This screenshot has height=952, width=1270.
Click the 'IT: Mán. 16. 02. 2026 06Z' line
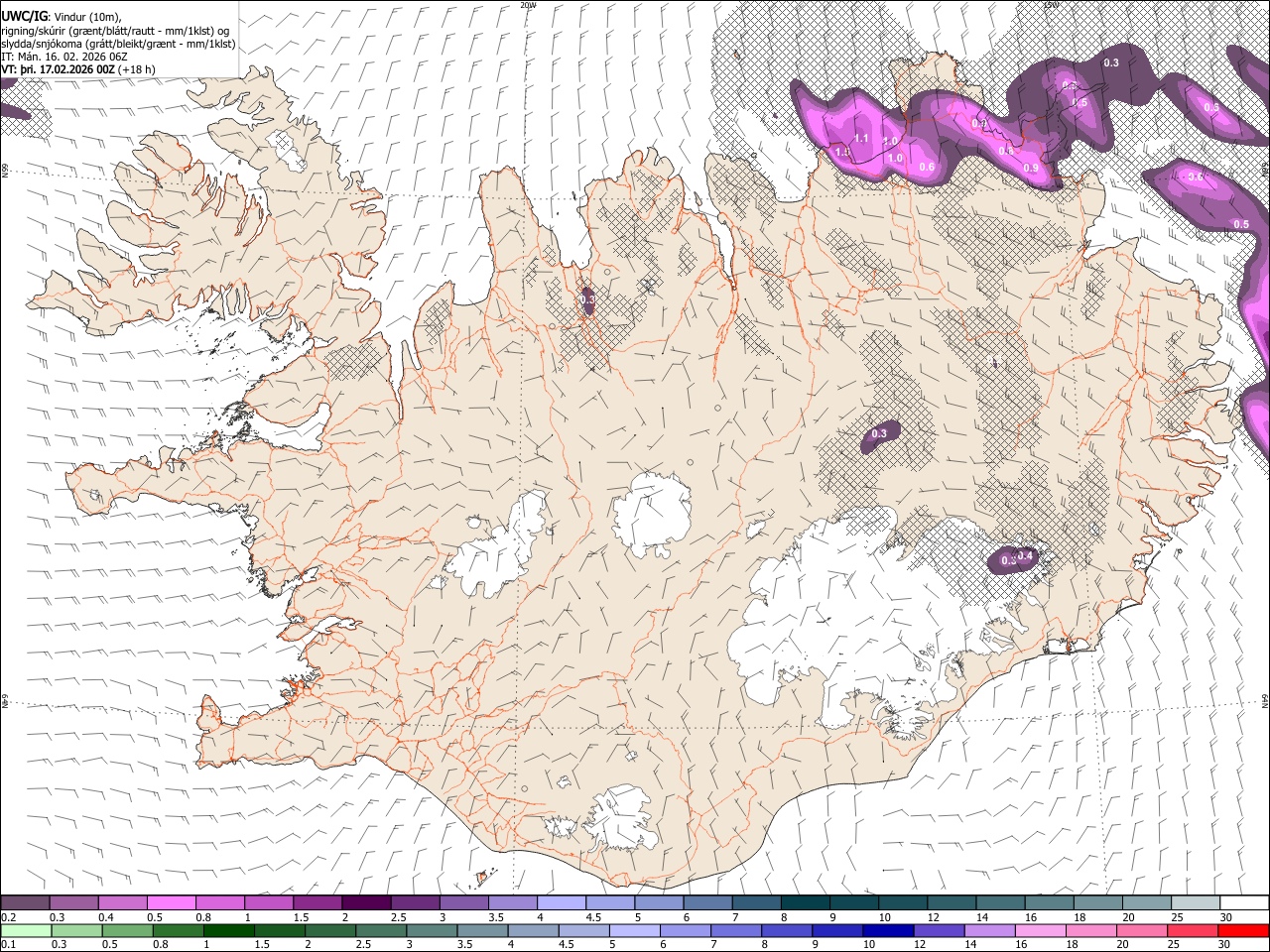tap(64, 57)
